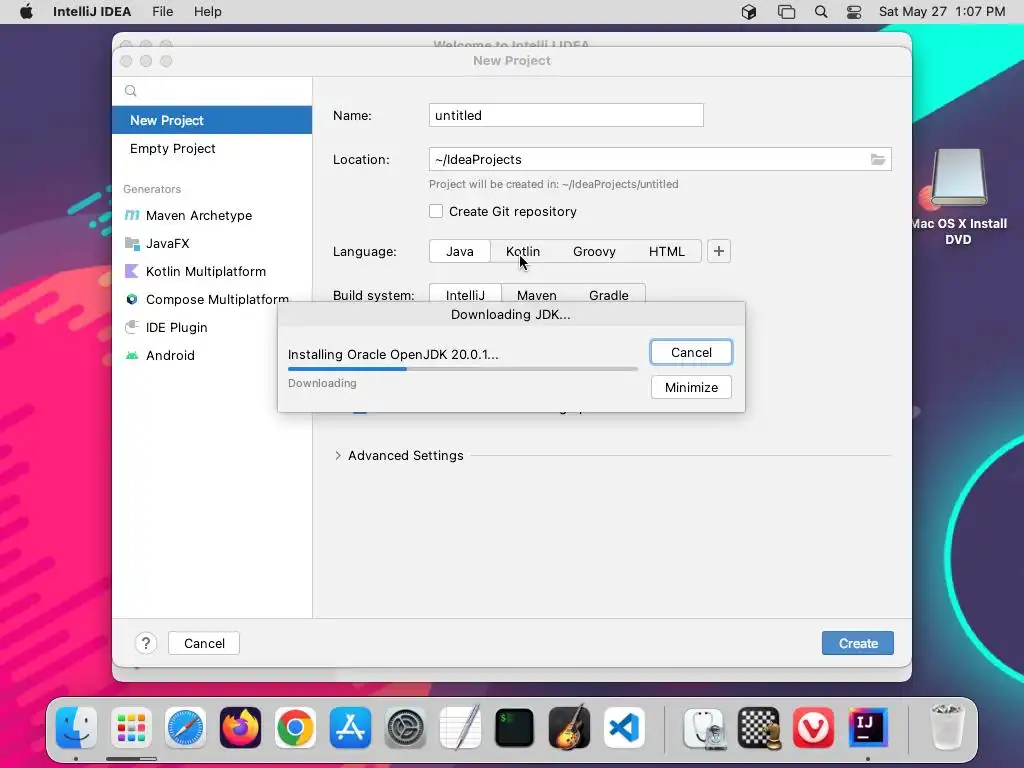Select Java as the language
This screenshot has width=1024, height=768.
(x=460, y=251)
